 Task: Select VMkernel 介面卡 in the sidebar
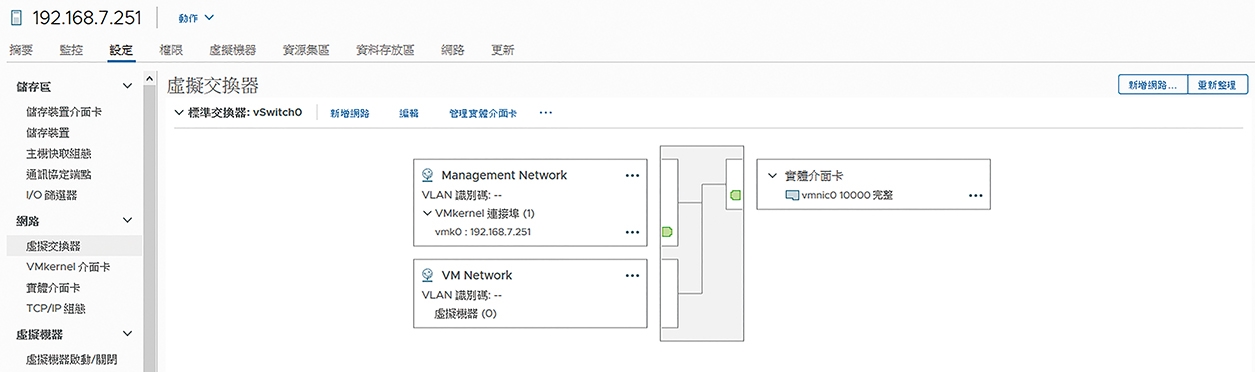tap(68, 267)
